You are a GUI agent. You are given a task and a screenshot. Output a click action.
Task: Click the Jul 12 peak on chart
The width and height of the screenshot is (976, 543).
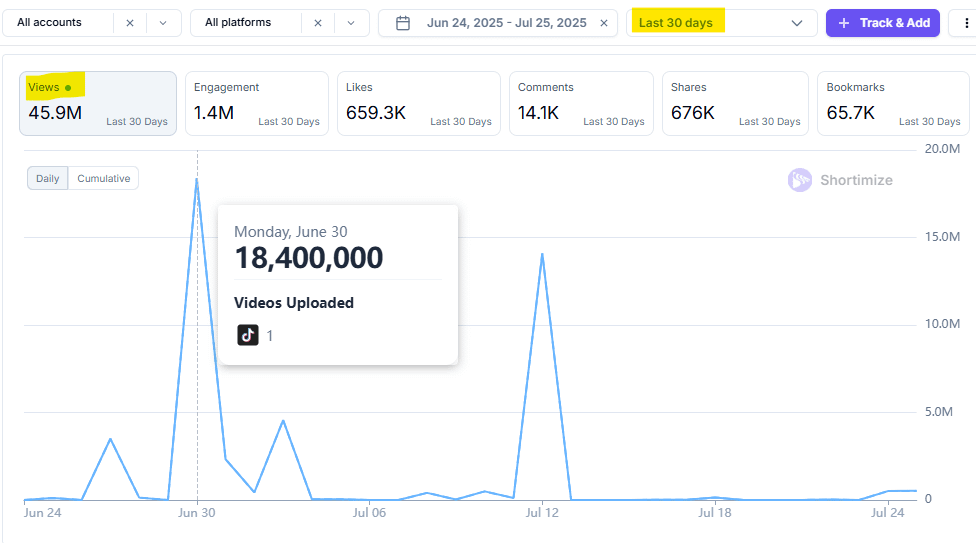(542, 254)
